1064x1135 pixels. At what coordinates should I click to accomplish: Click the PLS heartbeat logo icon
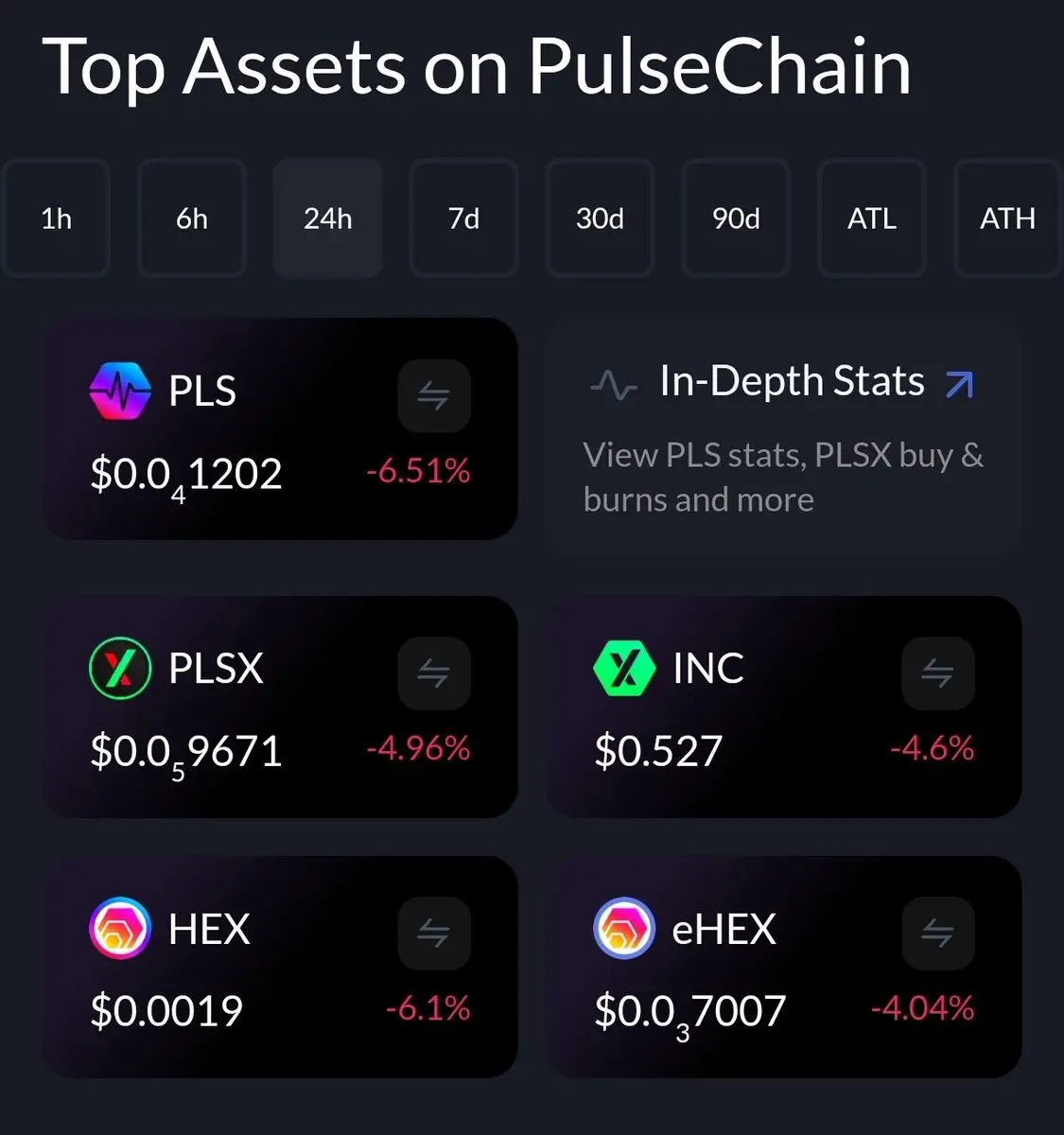pyautogui.click(x=120, y=391)
